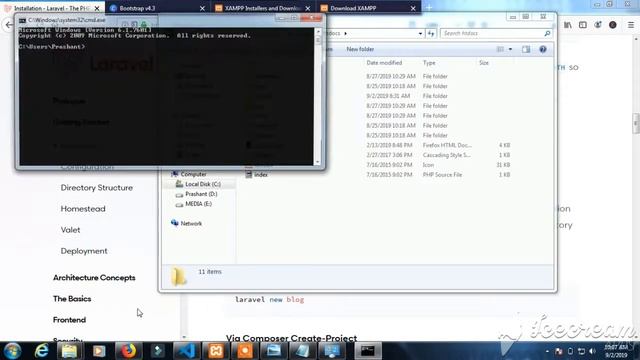Viewport: 640px width, 360px height.
Task: Open the Firefox hamburger menu
Action: 631,25
